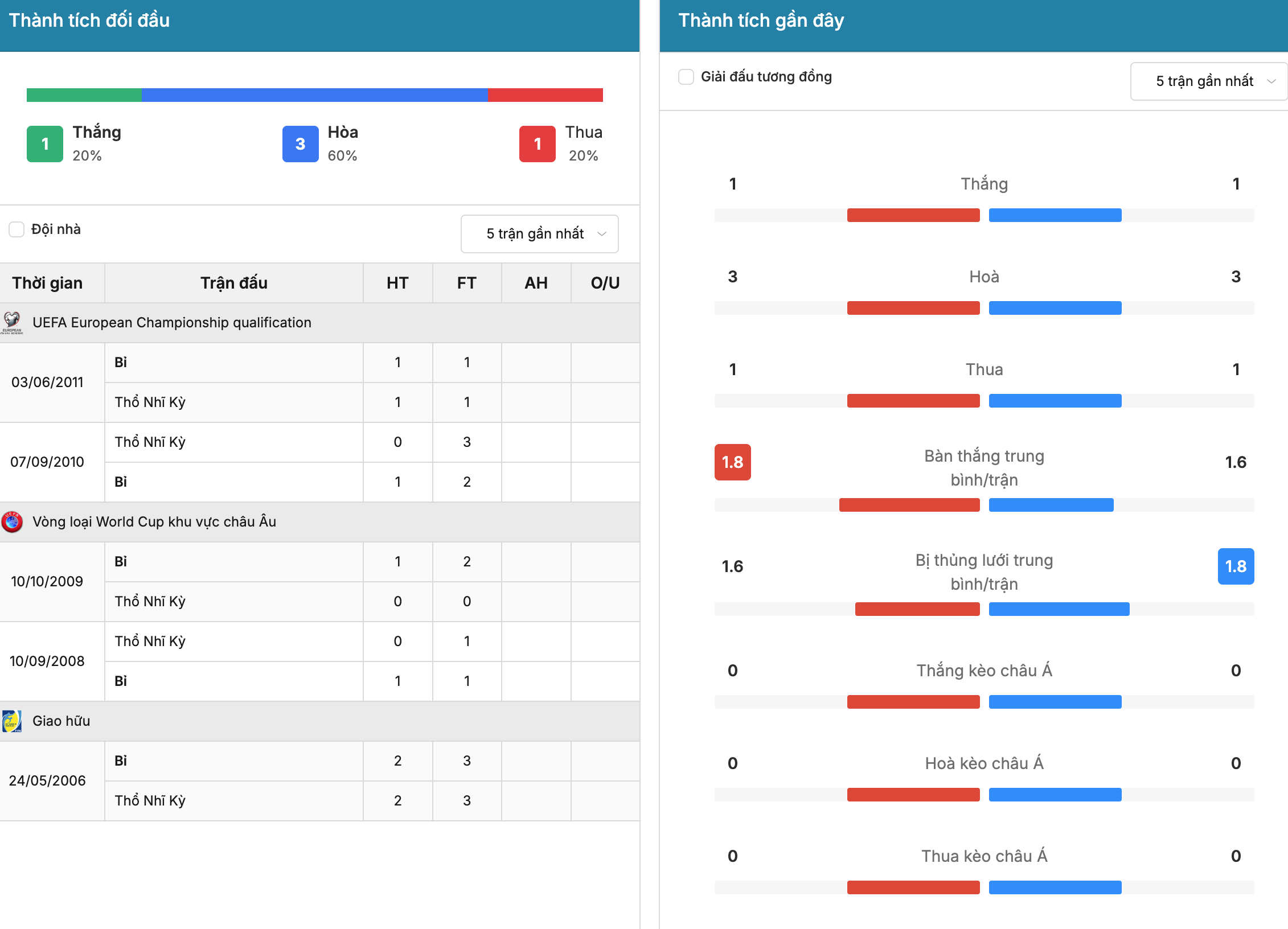Click the red 1.8 goals-scored badge
Viewport: 1288px width, 929px height.
click(733, 462)
